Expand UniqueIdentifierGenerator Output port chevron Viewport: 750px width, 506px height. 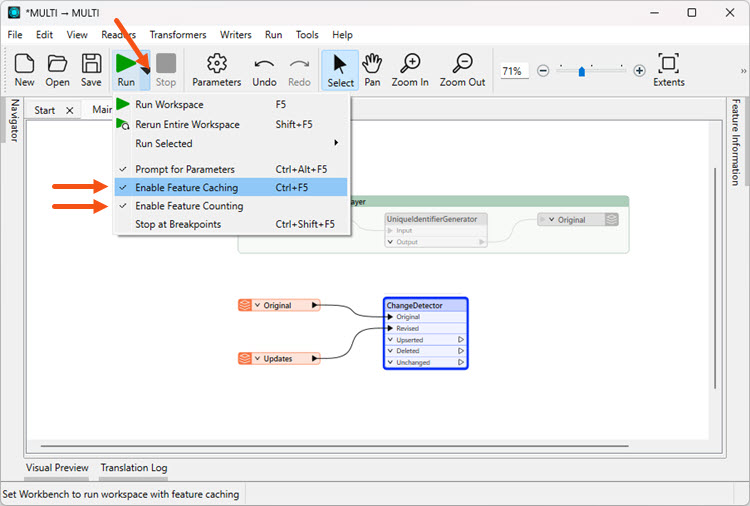point(390,242)
